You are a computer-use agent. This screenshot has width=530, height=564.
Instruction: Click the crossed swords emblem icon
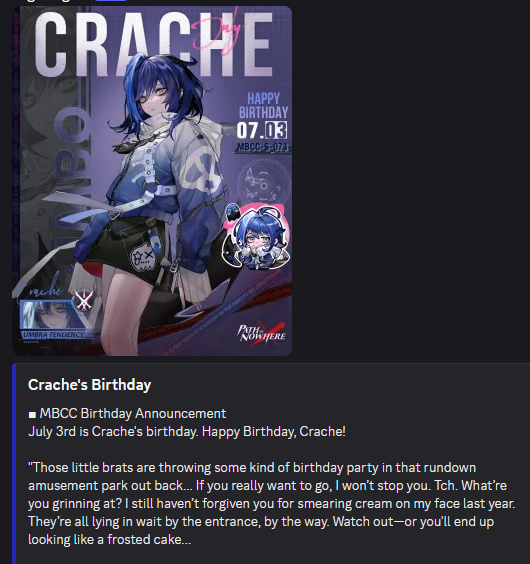(x=84, y=300)
